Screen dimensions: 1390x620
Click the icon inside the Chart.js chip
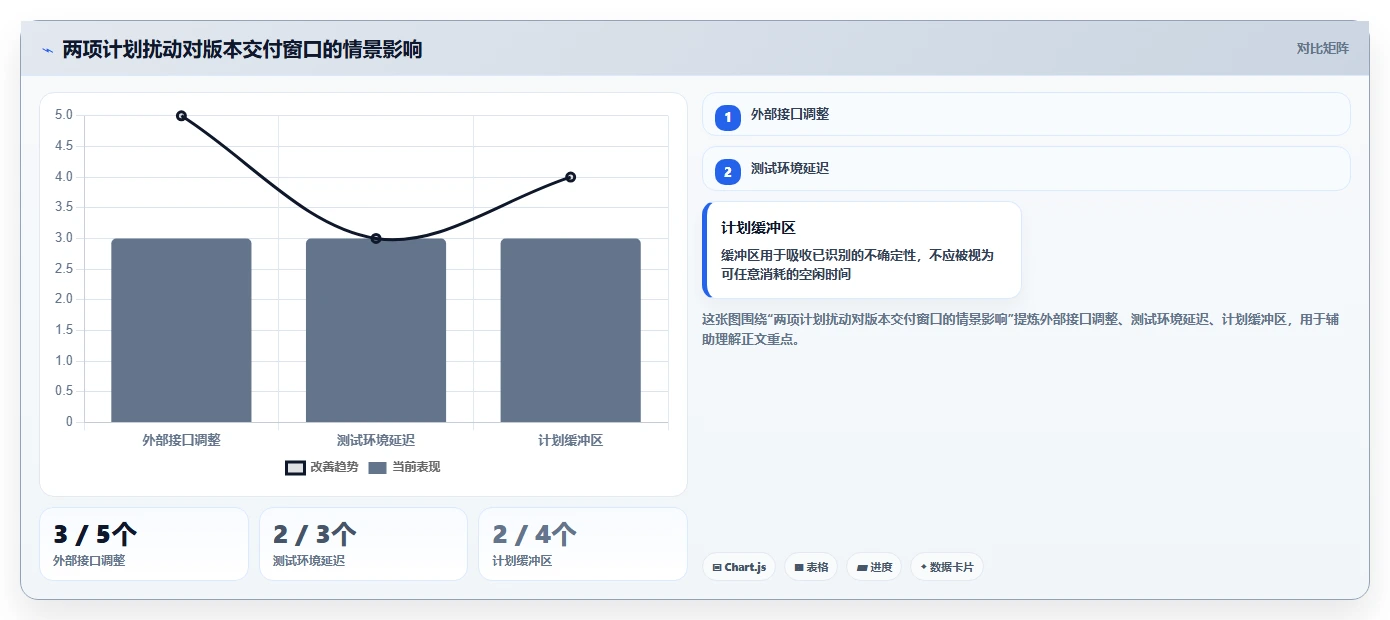click(717, 568)
